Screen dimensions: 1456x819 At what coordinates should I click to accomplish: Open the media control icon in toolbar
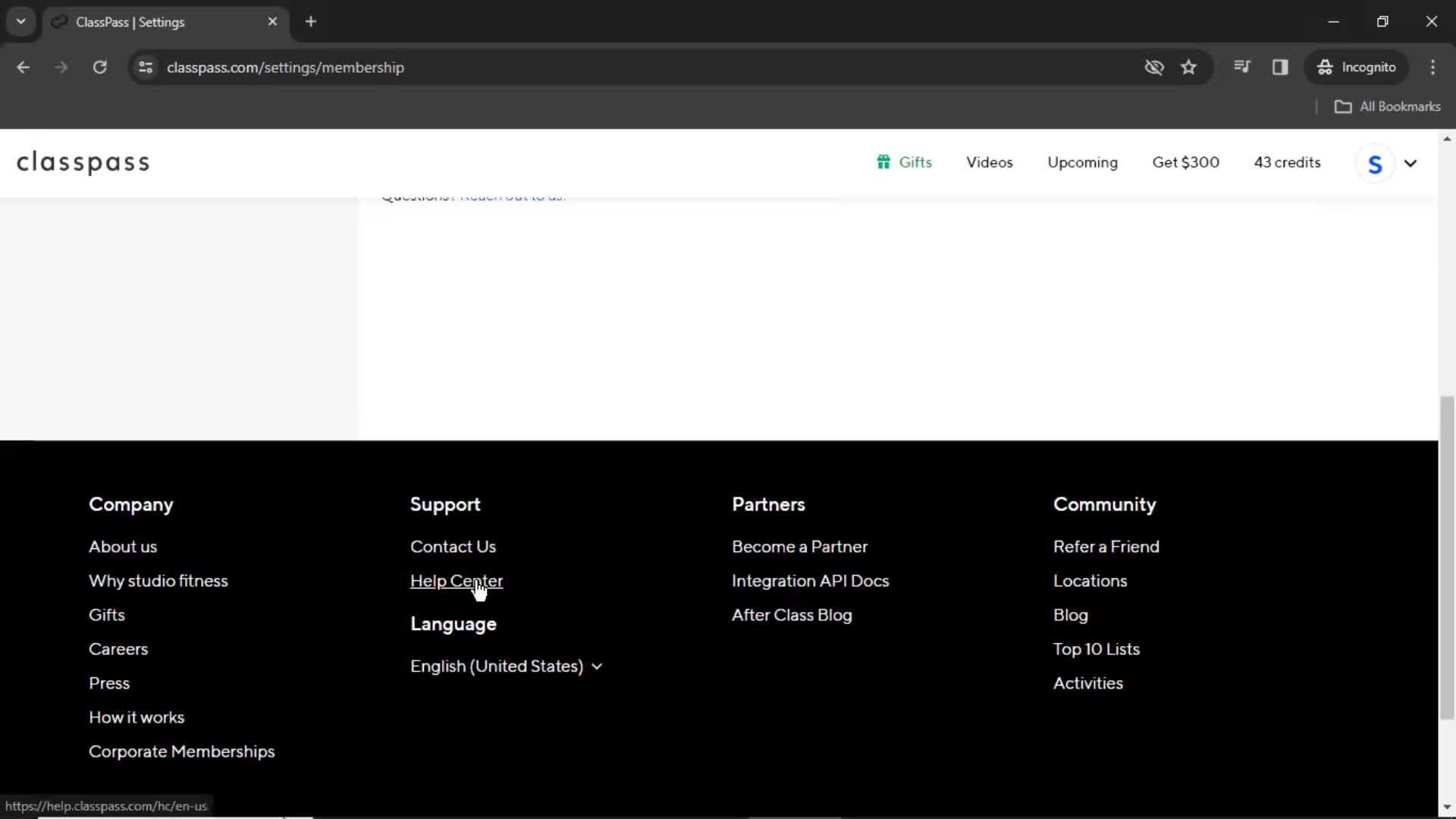[1241, 67]
